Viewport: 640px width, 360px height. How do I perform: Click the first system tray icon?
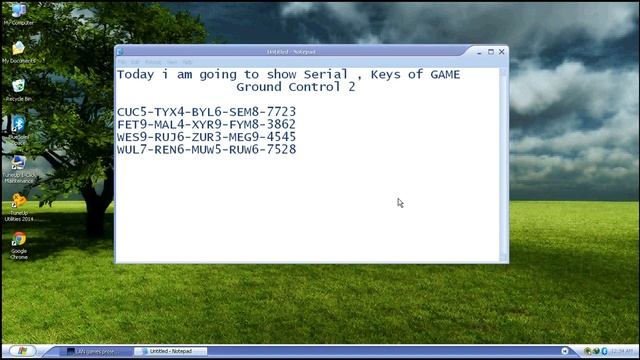588,351
